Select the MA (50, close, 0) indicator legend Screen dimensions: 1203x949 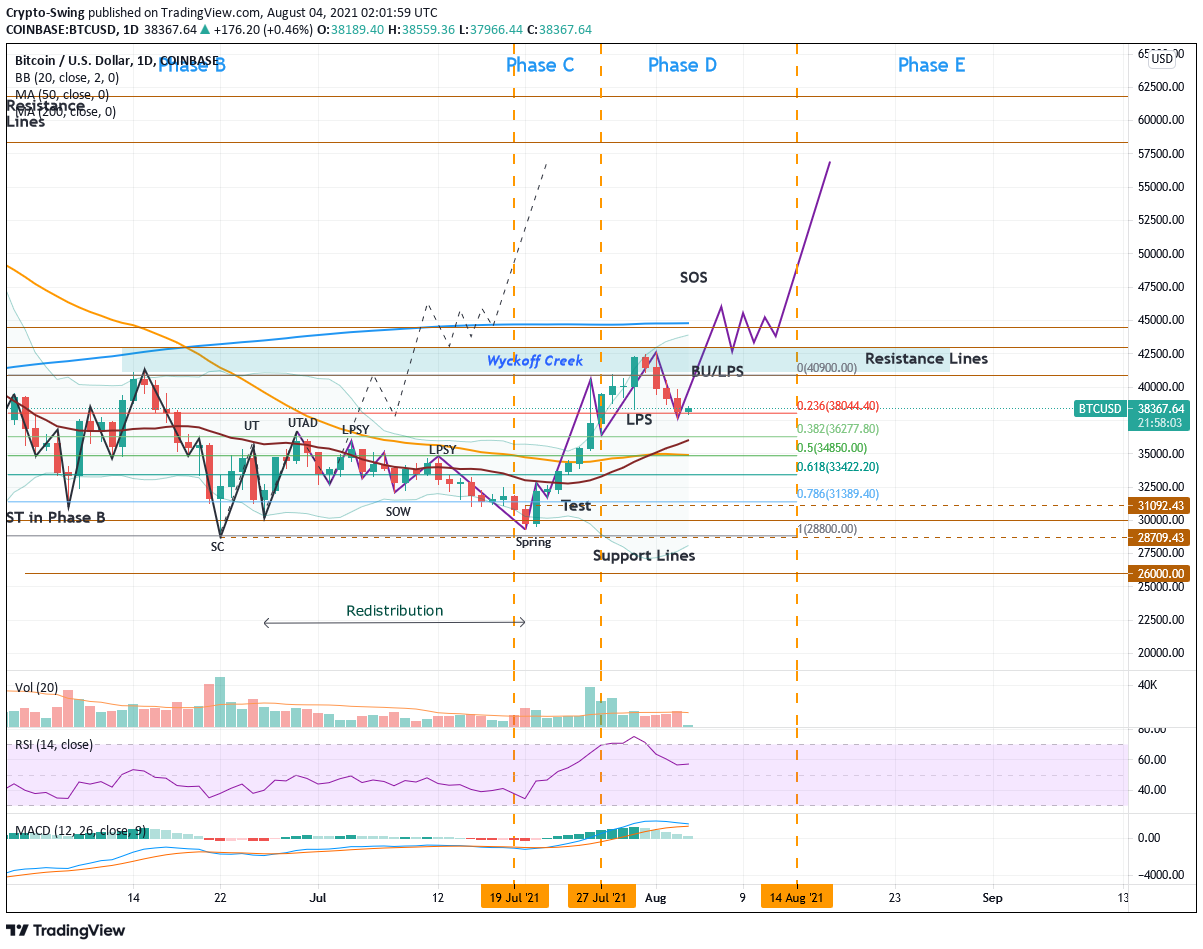pos(62,95)
